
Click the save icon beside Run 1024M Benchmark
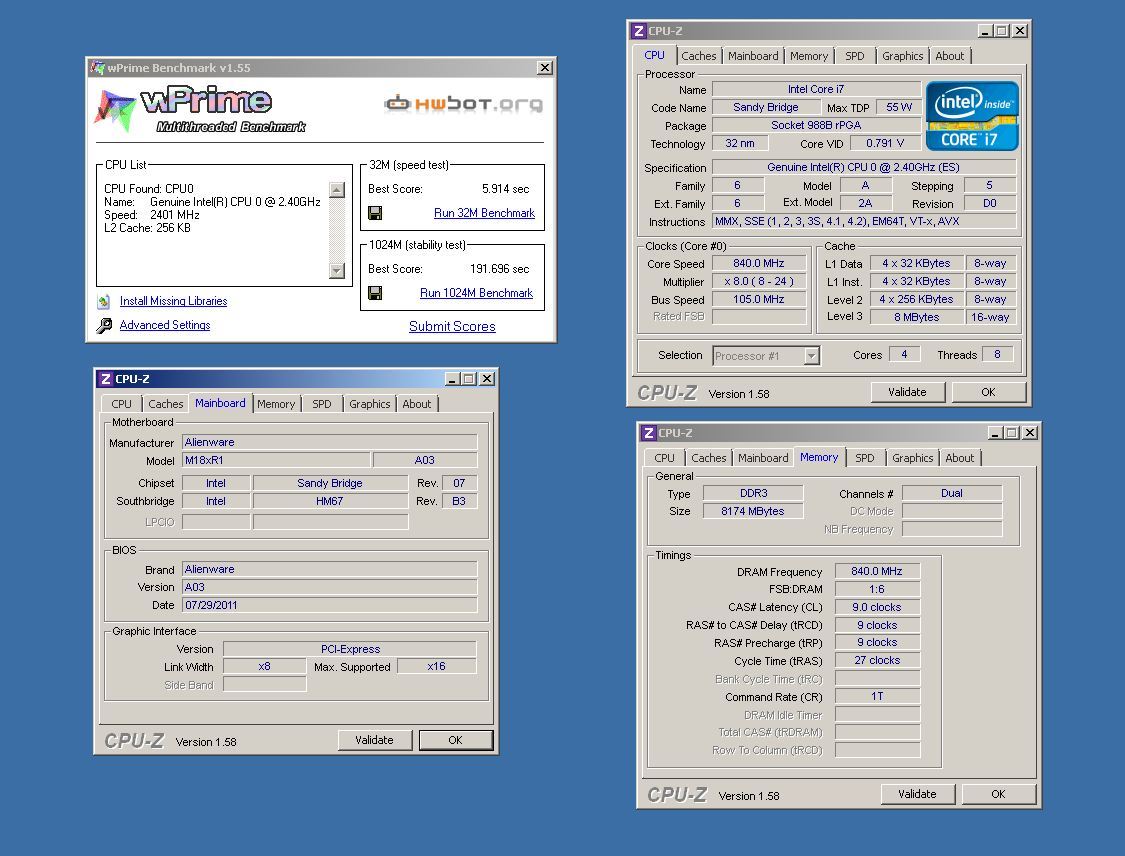(375, 293)
